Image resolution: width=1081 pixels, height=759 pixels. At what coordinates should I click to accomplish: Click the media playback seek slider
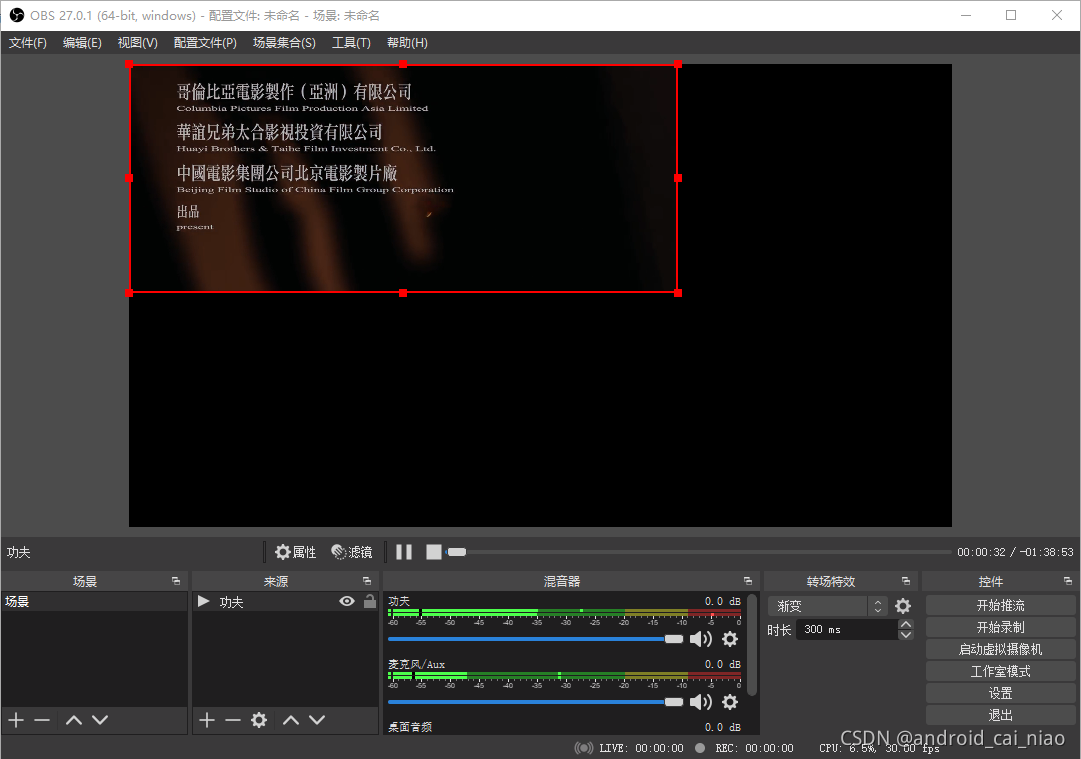698,552
